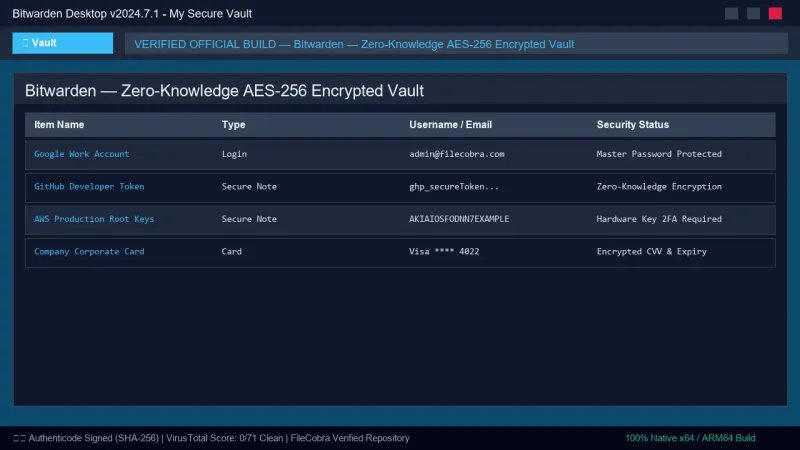Select Visa **** 4022 cell

coord(444,252)
